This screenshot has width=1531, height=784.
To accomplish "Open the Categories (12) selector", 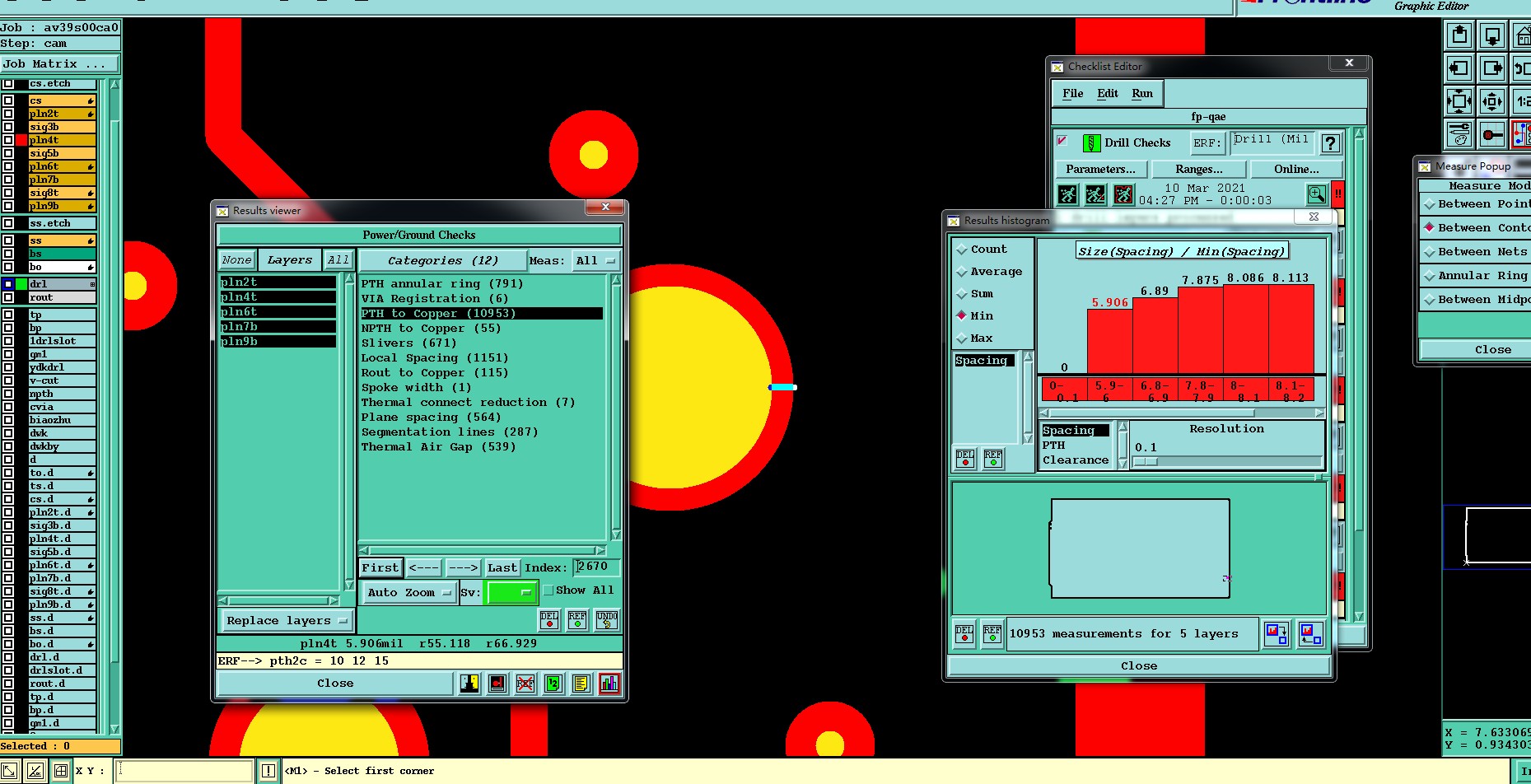I will point(442,261).
